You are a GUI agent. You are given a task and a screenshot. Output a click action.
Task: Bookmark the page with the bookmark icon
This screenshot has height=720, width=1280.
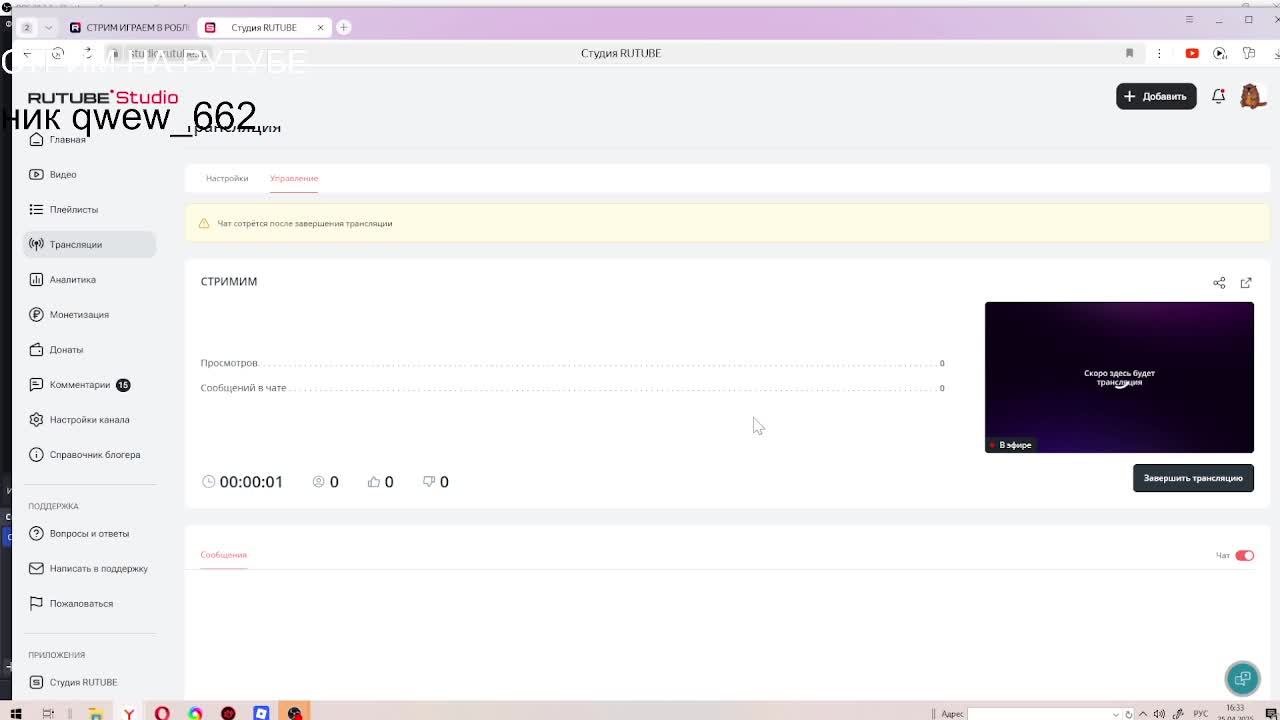click(x=1129, y=53)
